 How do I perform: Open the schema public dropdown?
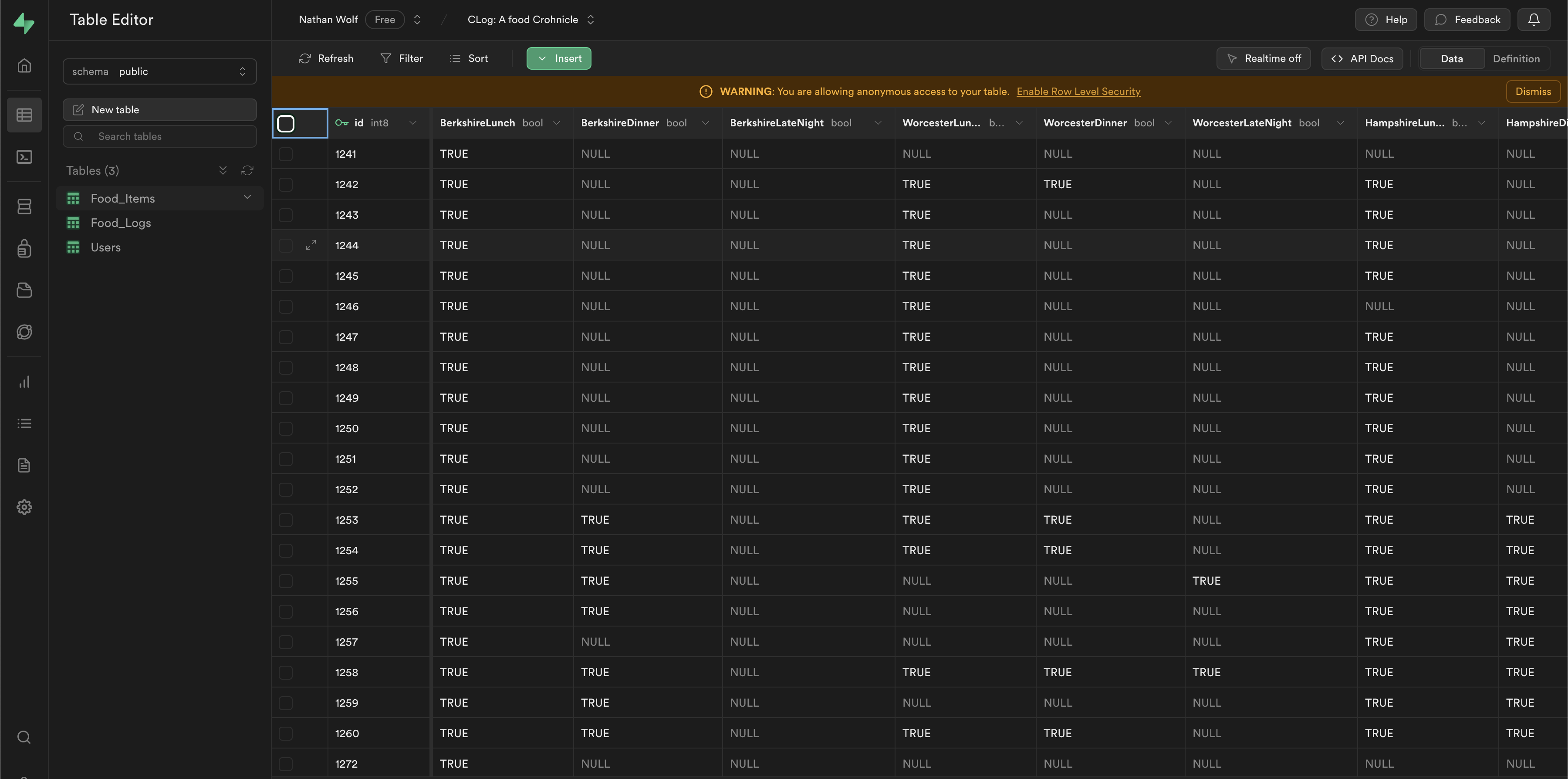[159, 71]
